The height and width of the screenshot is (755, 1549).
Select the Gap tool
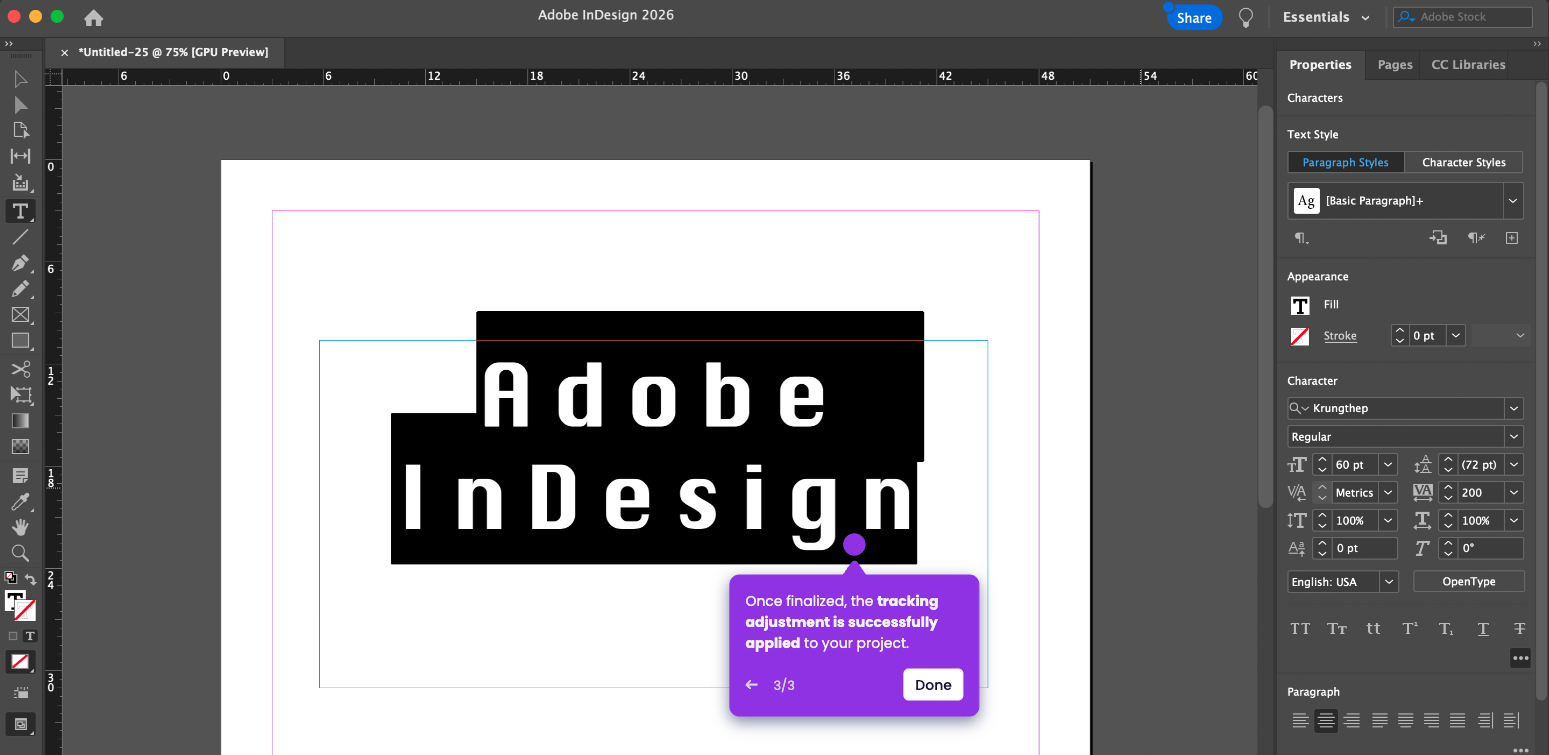[20, 156]
